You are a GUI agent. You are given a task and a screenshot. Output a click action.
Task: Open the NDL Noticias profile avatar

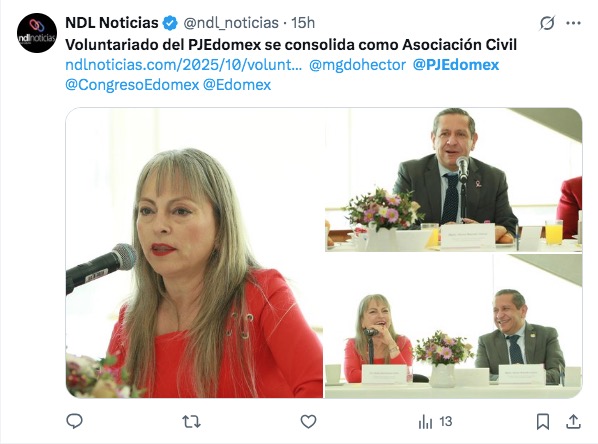tap(37, 33)
